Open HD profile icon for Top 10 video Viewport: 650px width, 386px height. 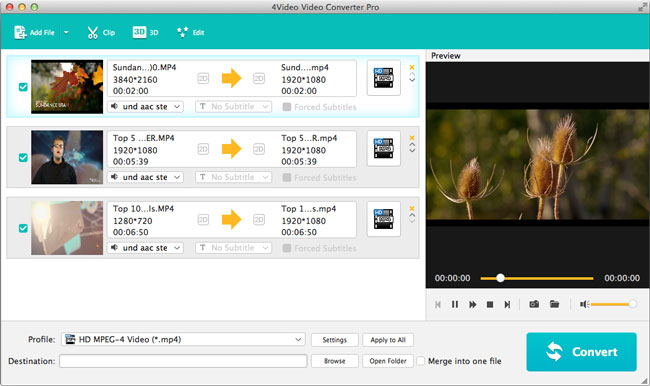coord(383,219)
